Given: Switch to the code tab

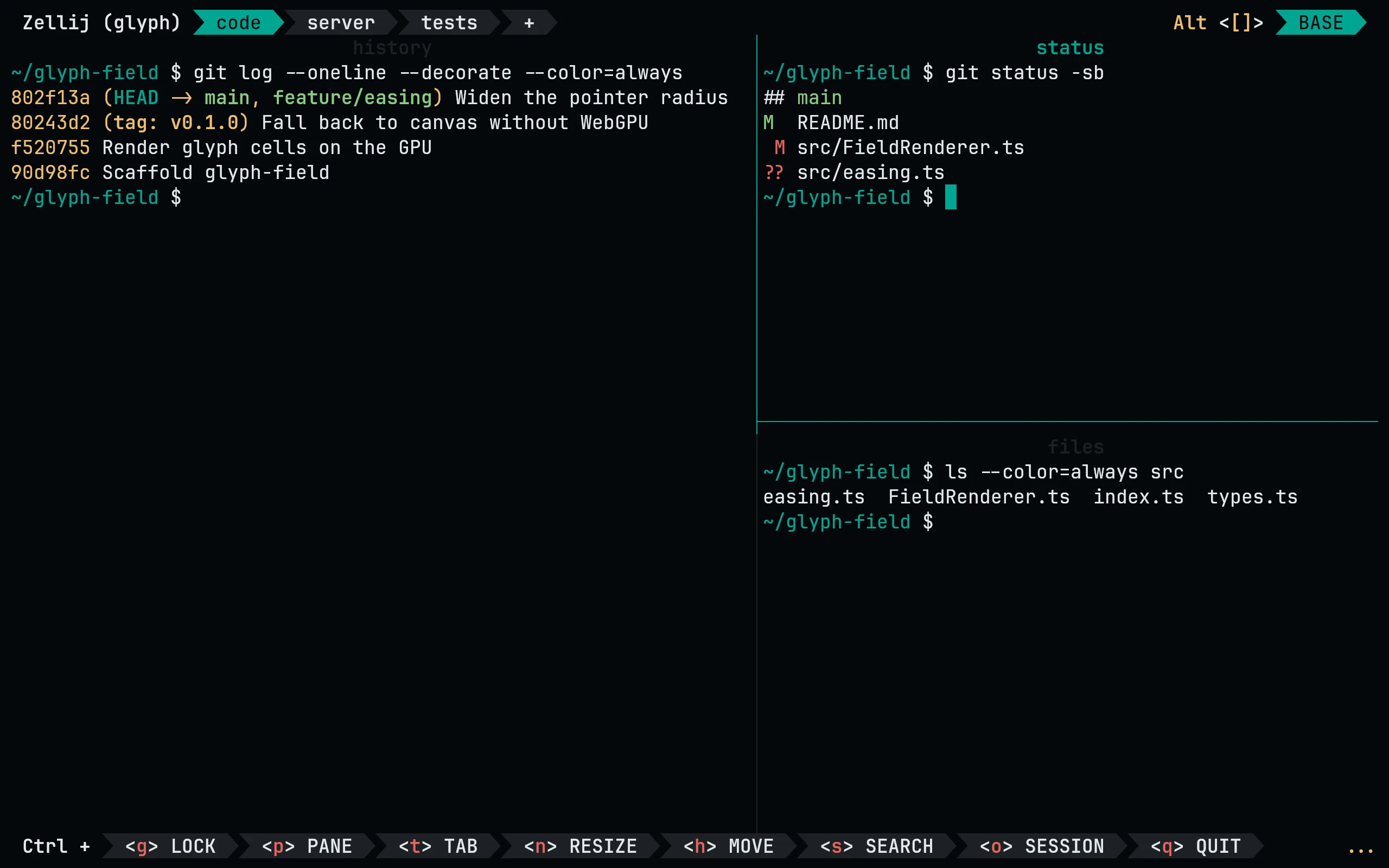Looking at the screenshot, I should (239, 22).
